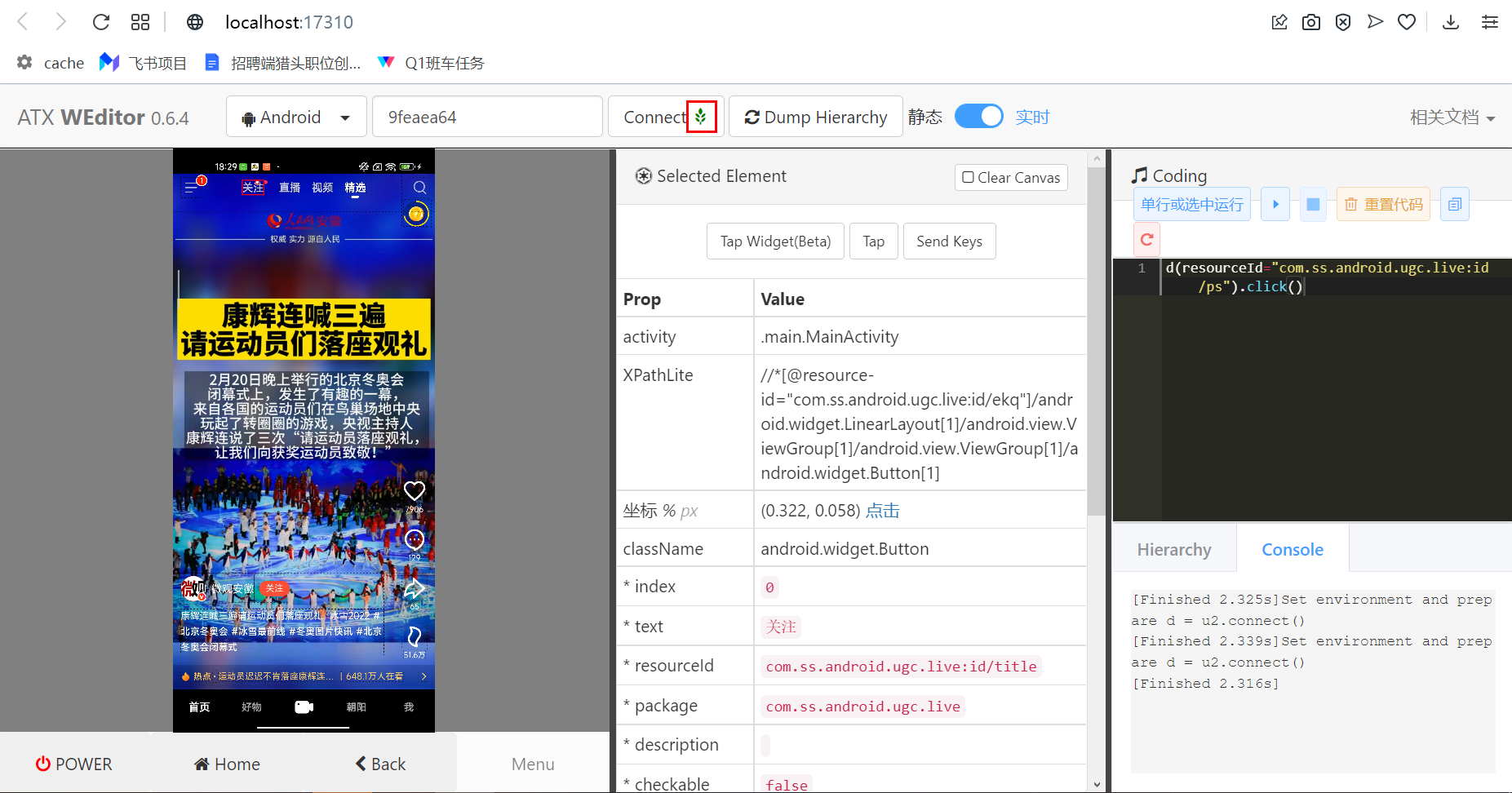Click the 单行或选中运行 button

(1192, 204)
